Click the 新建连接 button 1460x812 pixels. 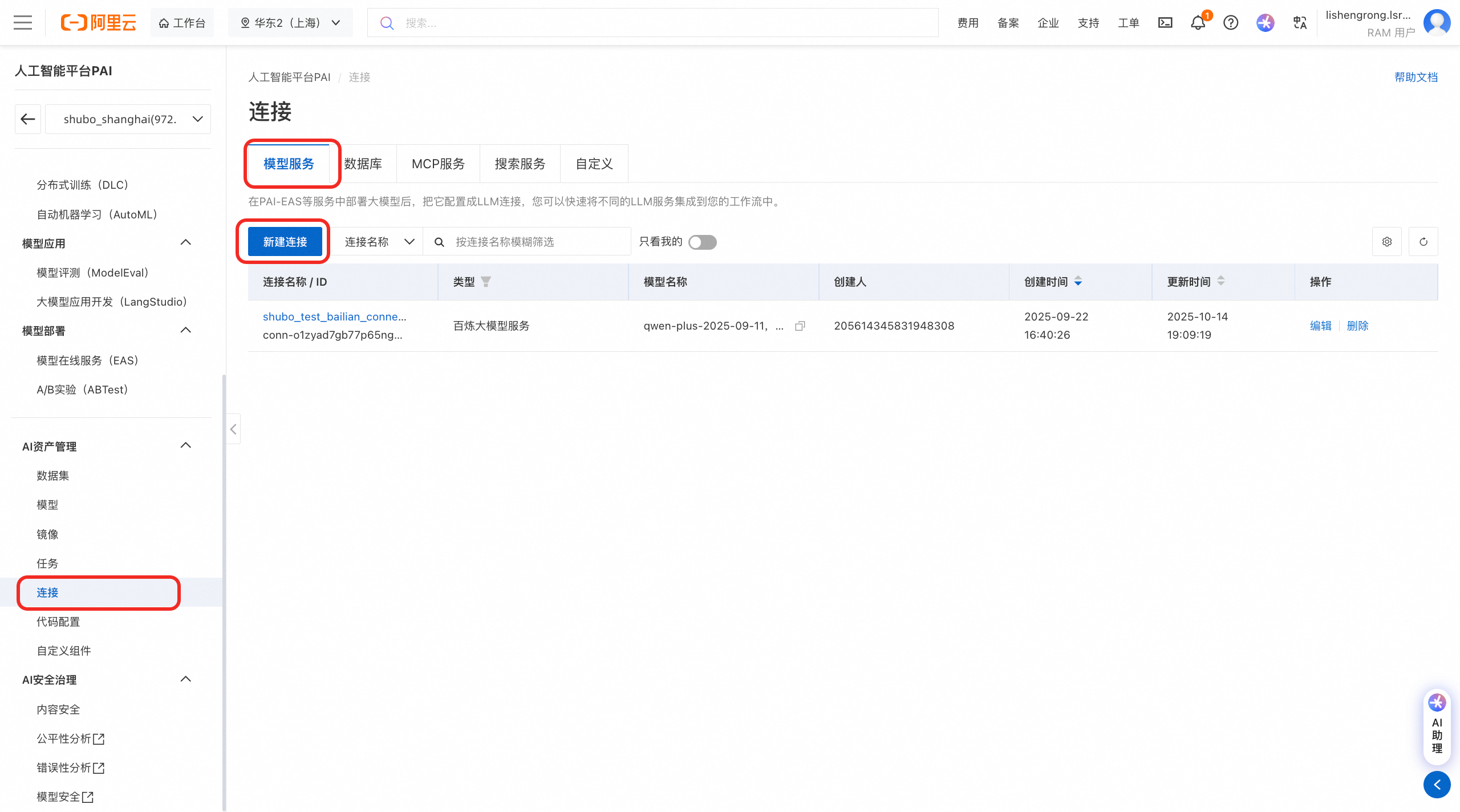285,242
